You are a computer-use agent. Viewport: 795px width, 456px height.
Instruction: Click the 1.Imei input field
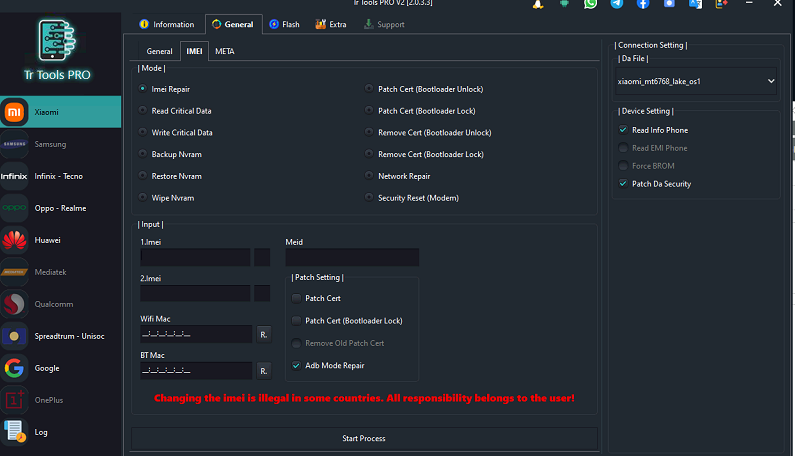tap(195, 257)
